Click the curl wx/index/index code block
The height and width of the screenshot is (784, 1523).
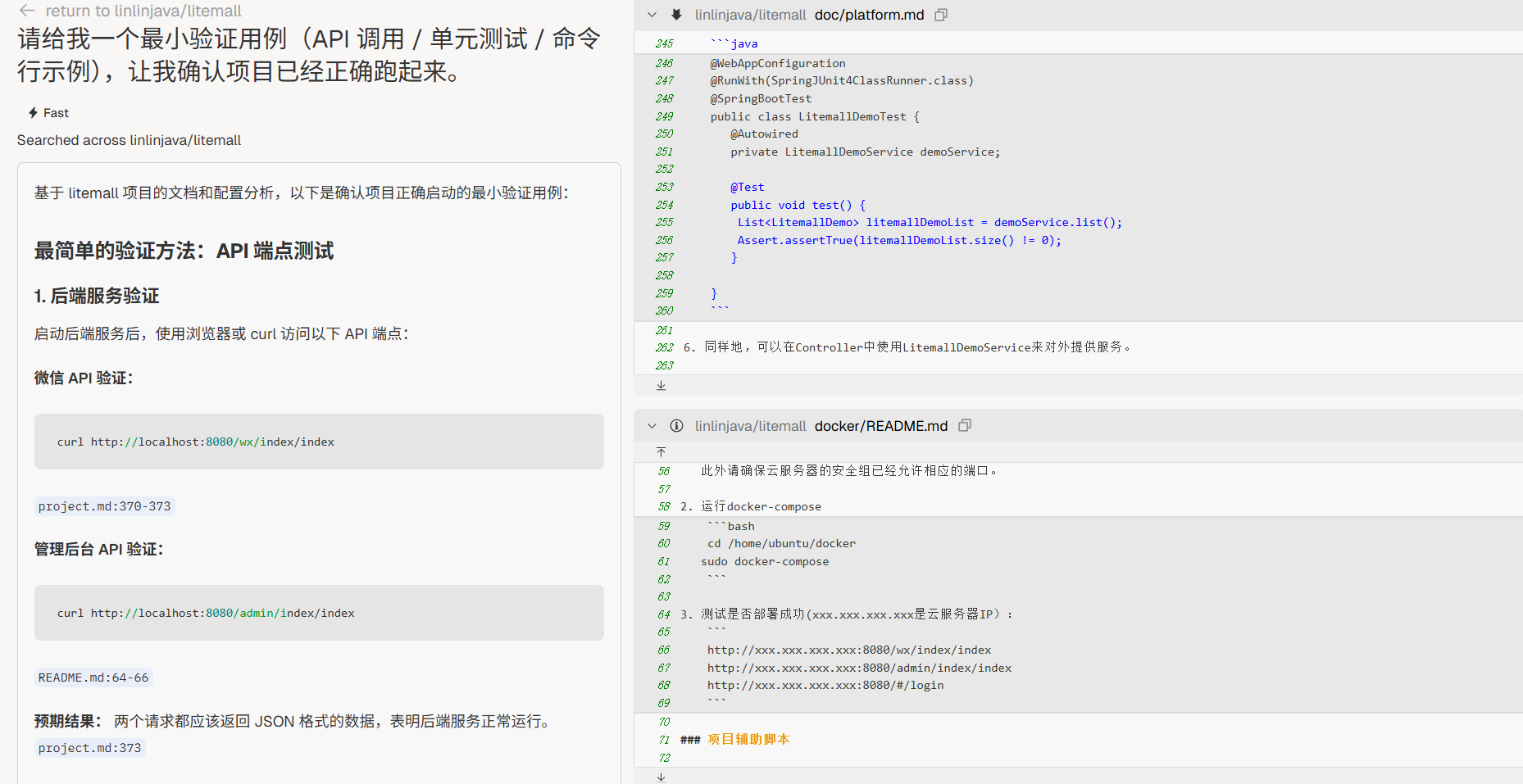click(319, 442)
